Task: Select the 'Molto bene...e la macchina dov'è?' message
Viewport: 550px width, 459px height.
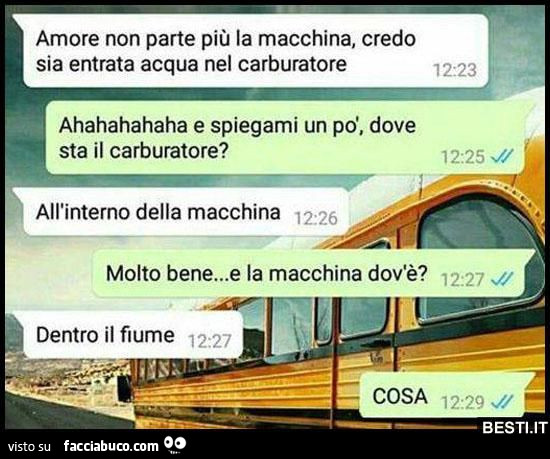Action: pos(311,274)
